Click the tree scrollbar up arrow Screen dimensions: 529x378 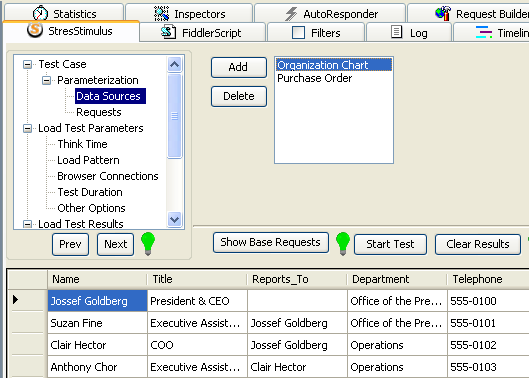[x=174, y=64]
